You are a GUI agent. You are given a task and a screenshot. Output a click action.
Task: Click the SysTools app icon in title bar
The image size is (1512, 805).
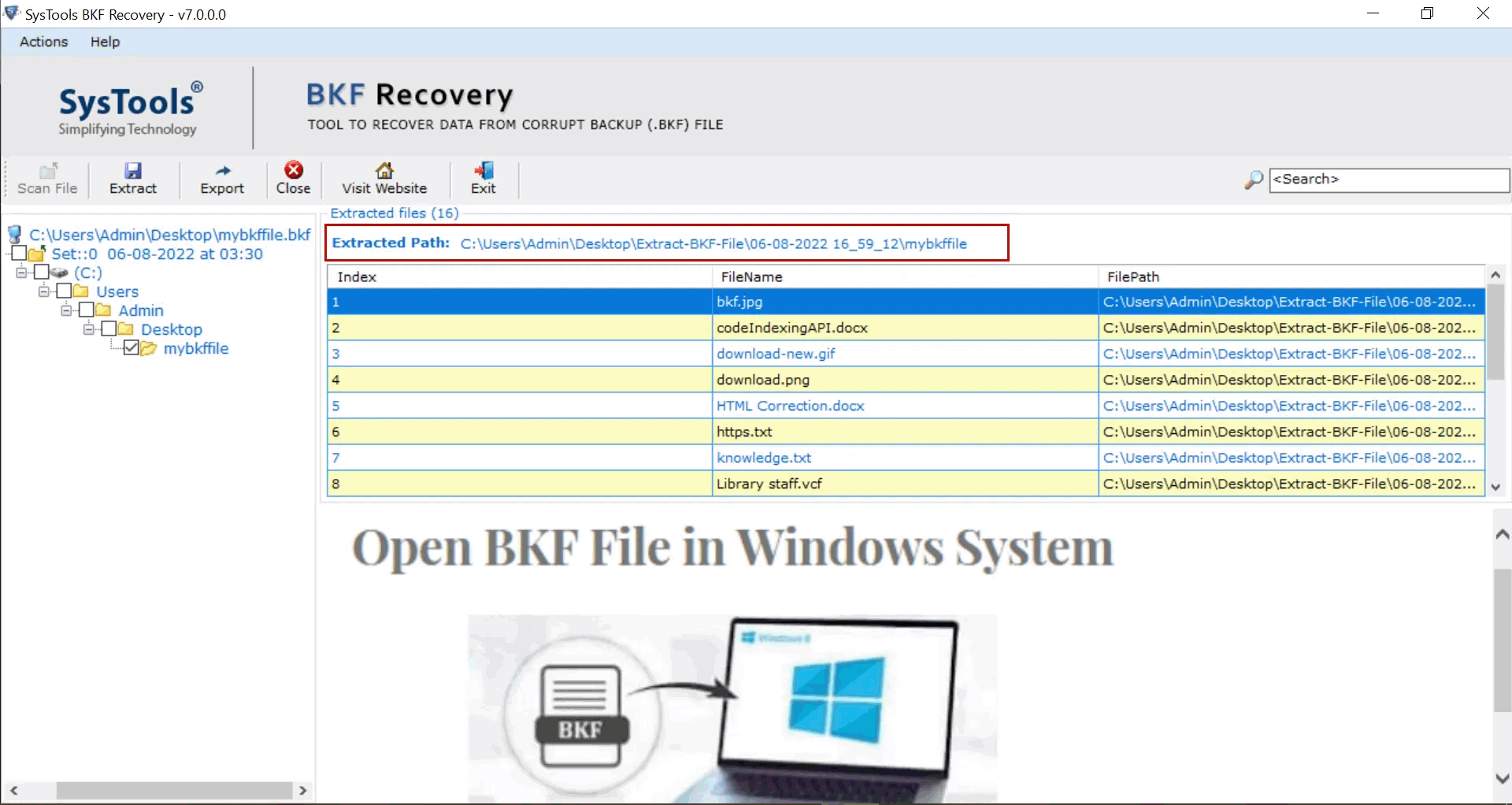tap(12, 13)
